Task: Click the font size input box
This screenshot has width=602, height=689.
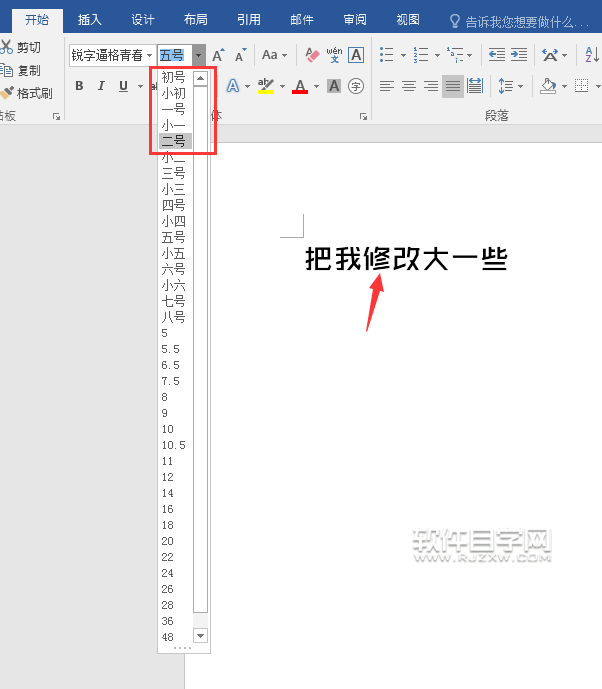Action: (x=175, y=55)
